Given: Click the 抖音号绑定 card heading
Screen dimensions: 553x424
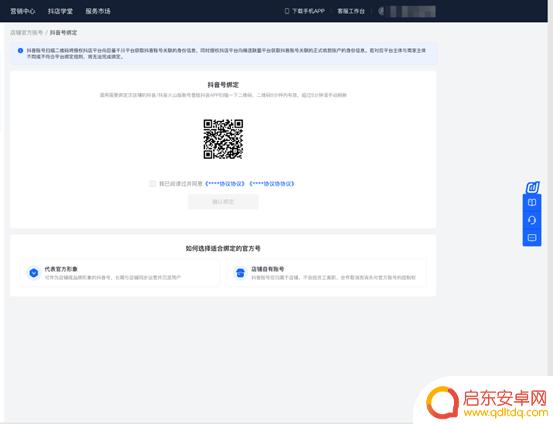Looking at the screenshot, I should pyautogui.click(x=223, y=85).
